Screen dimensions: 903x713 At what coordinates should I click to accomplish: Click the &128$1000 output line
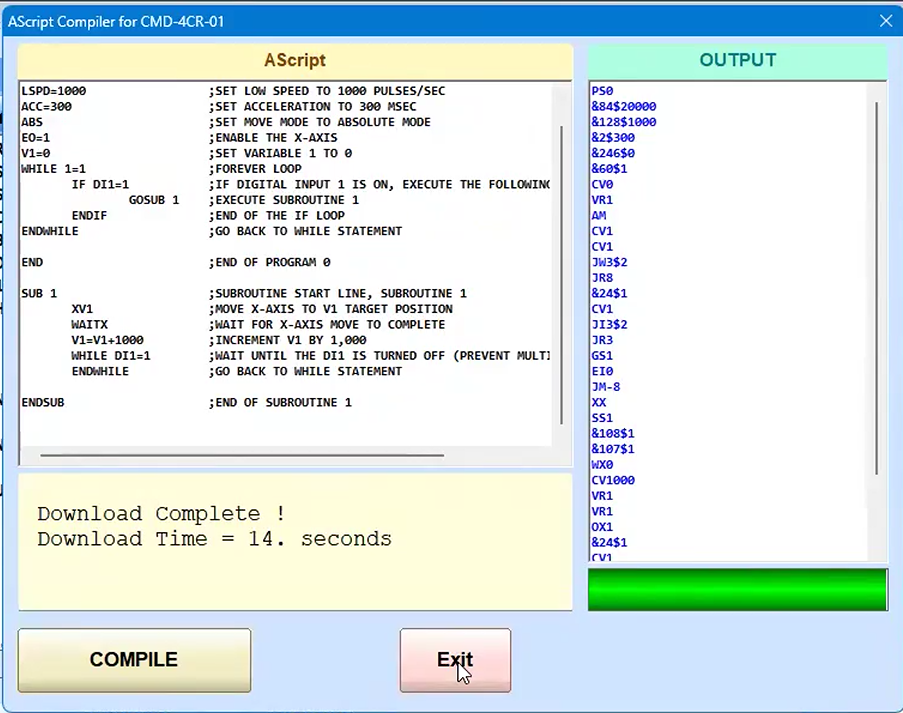coord(624,122)
